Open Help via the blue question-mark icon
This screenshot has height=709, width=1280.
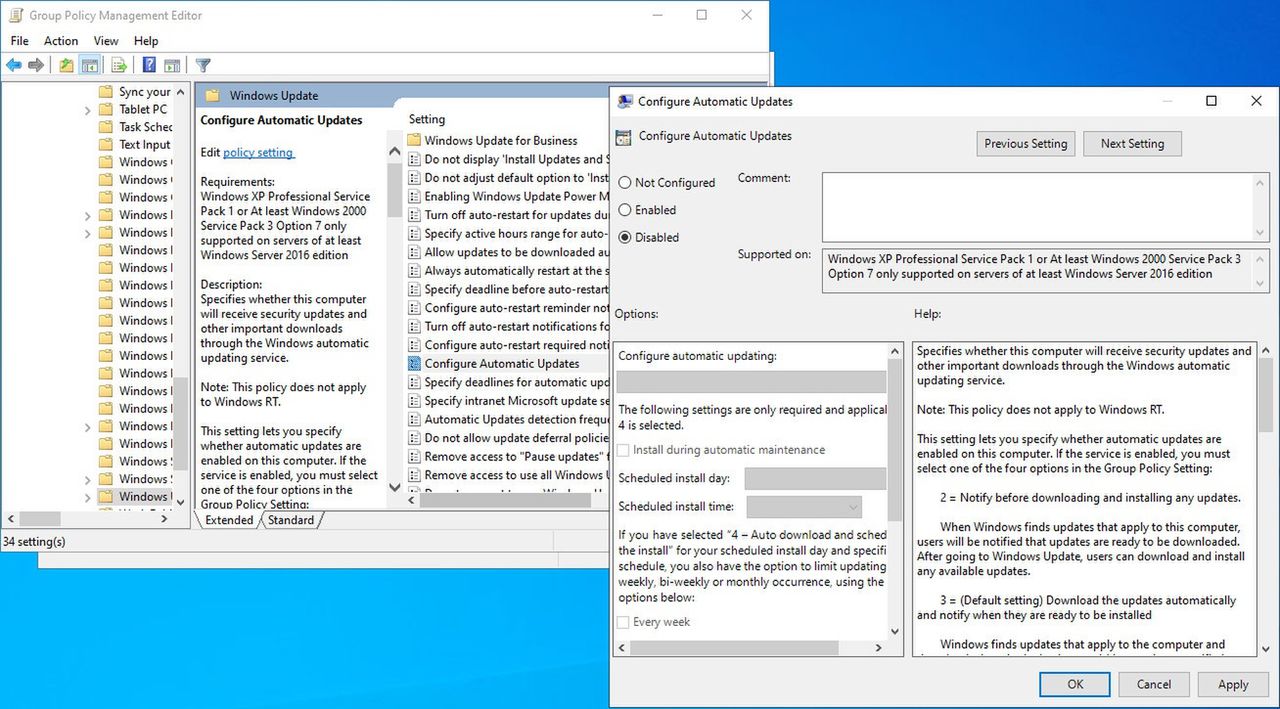click(149, 65)
